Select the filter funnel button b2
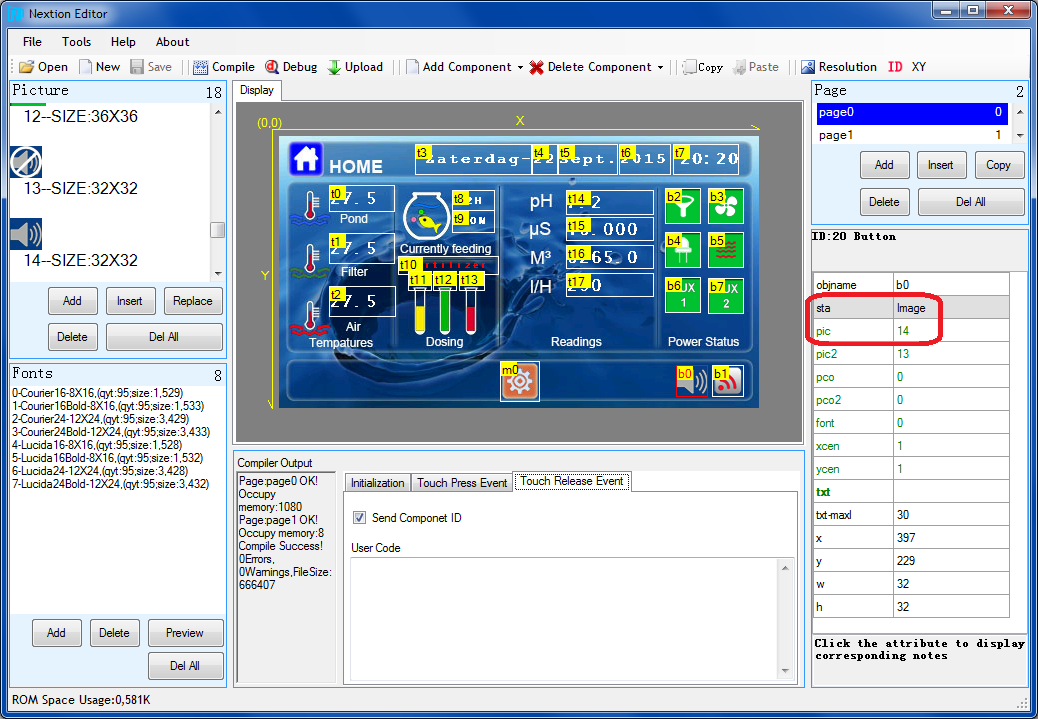Viewport: 1038px width, 719px height. (683, 206)
